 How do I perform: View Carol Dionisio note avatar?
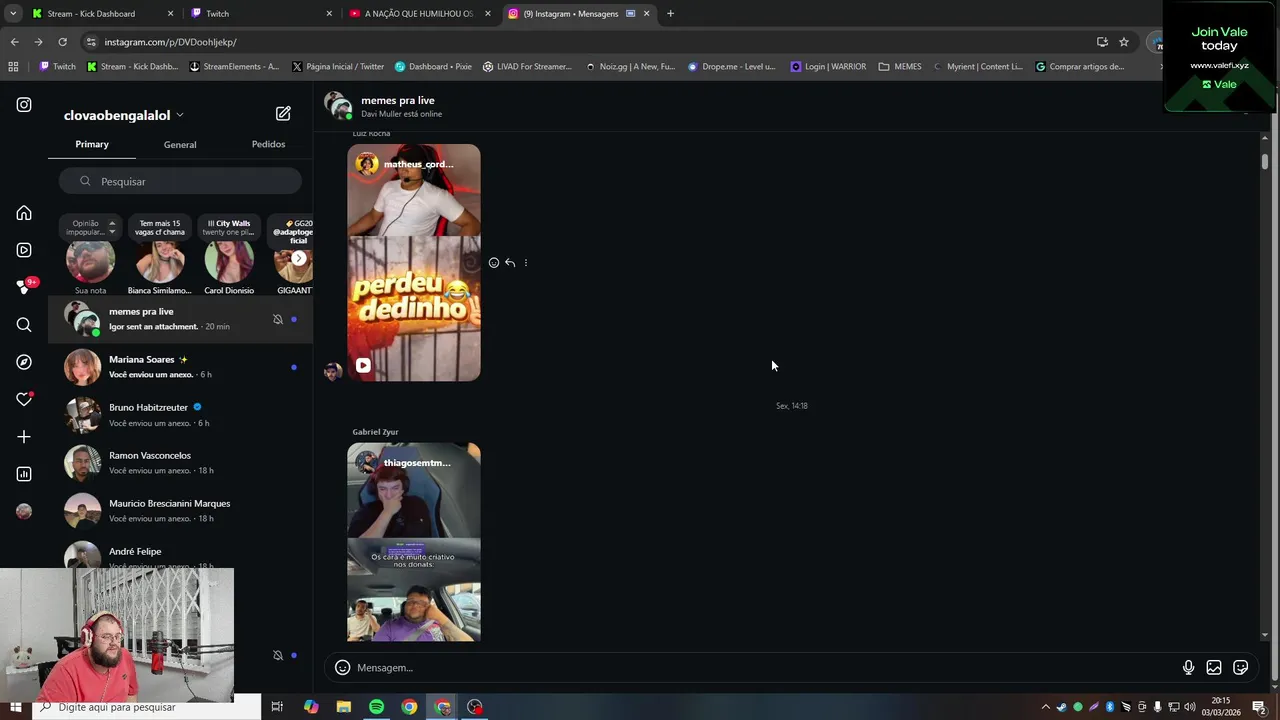pyautogui.click(x=229, y=262)
